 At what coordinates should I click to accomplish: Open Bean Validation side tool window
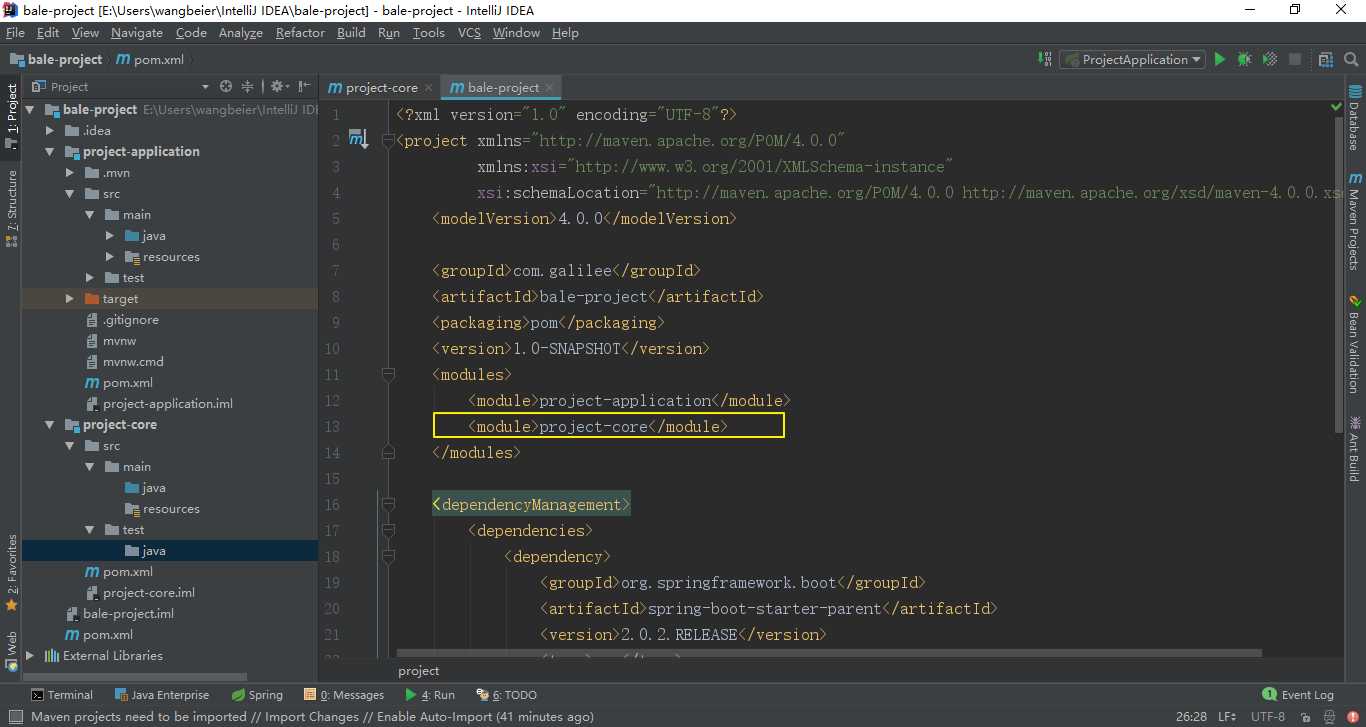point(1355,345)
